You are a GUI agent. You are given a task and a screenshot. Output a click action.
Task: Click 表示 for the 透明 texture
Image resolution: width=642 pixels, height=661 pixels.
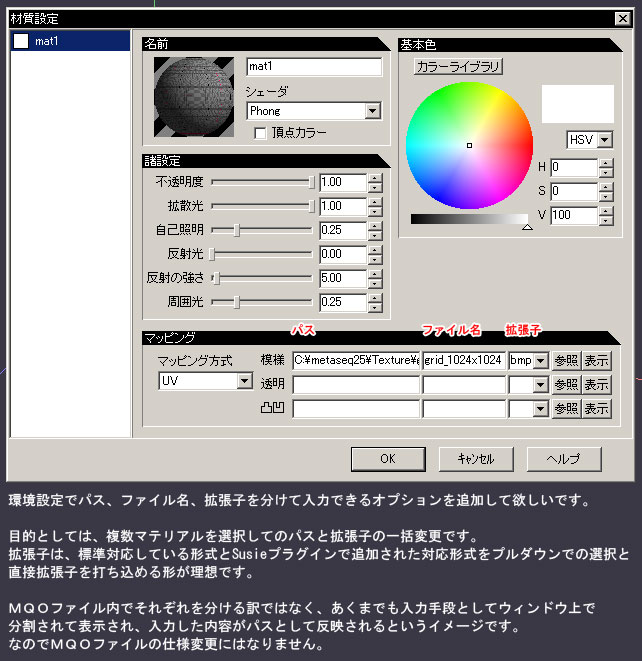(596, 384)
